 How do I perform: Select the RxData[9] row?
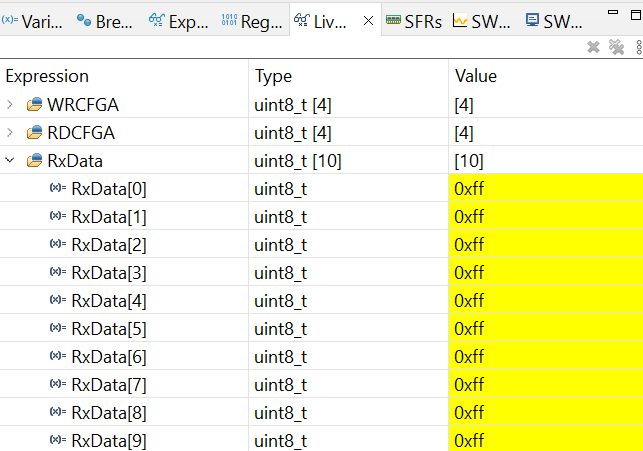(x=322, y=439)
